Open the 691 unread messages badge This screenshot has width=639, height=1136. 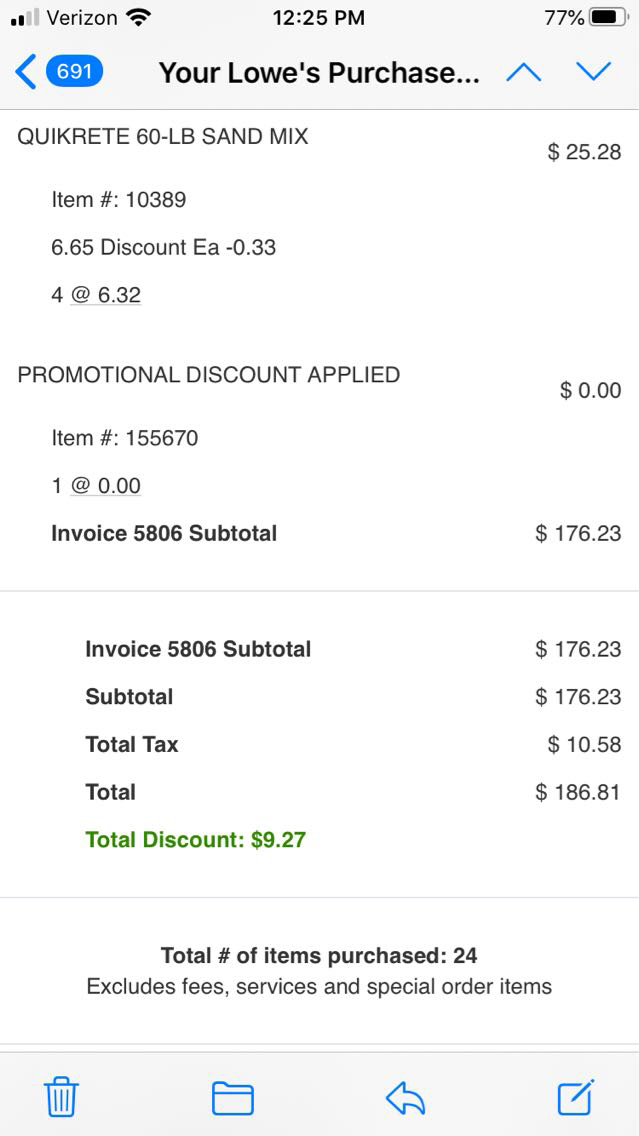tap(74, 72)
